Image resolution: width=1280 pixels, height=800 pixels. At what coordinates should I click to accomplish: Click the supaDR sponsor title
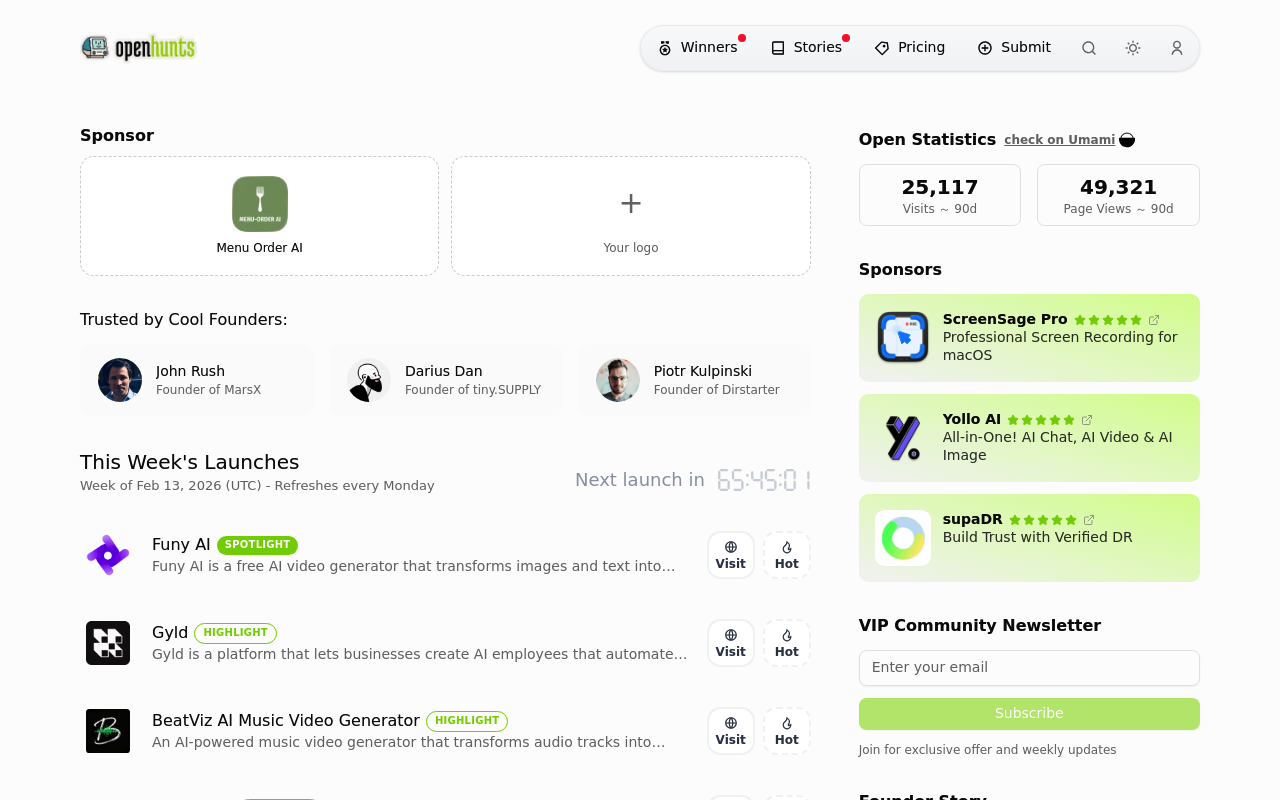tap(973, 519)
